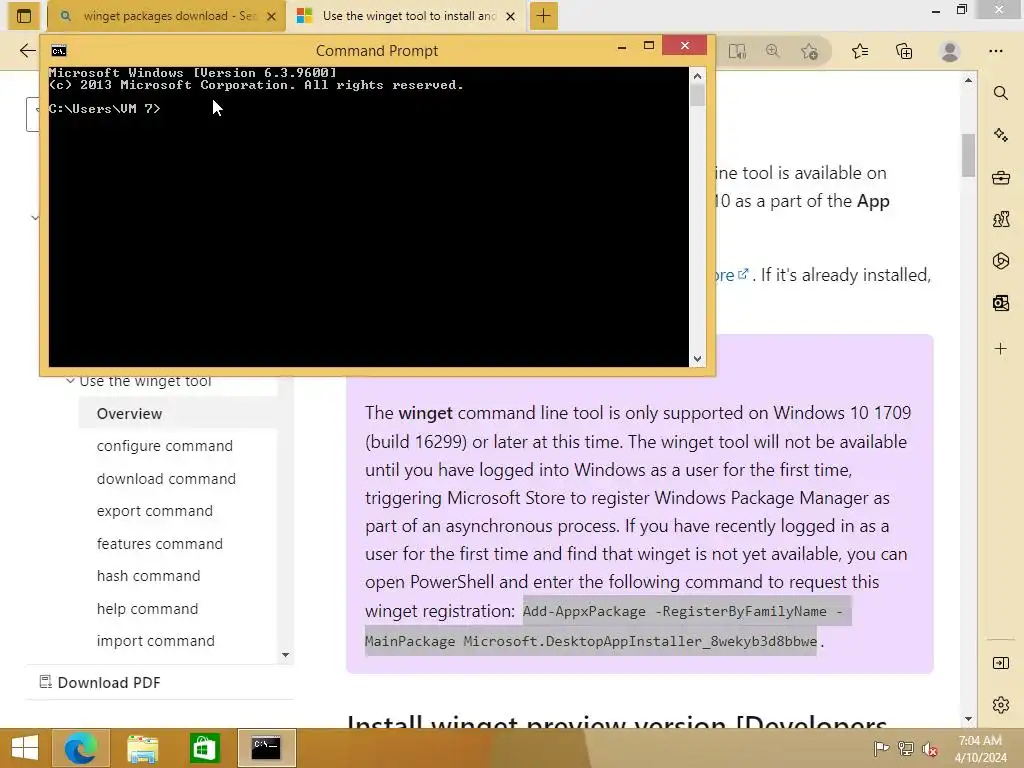The height and width of the screenshot is (768, 1024).
Task: Add a sidebar app with plus icon
Action: coord(1000,349)
